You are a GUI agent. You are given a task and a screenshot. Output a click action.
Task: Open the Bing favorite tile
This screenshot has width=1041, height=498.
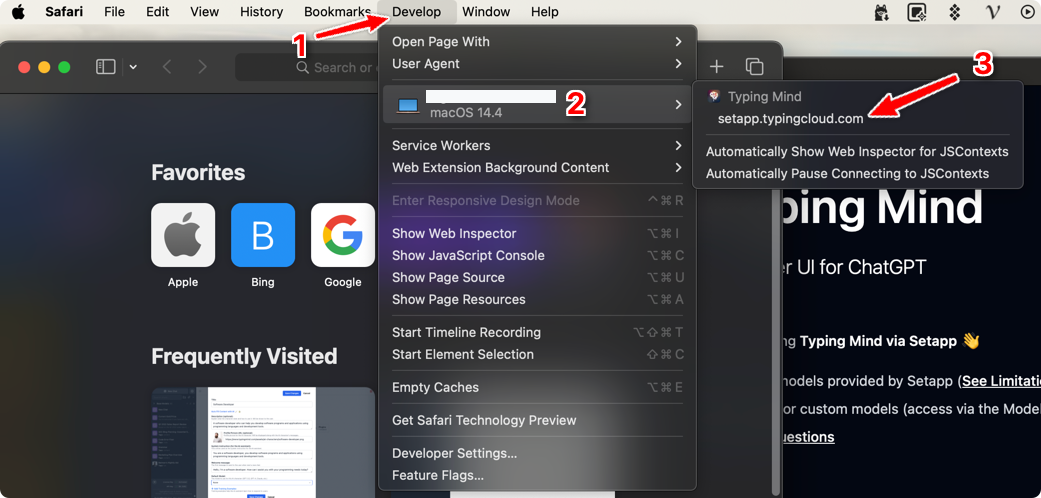[x=263, y=234]
